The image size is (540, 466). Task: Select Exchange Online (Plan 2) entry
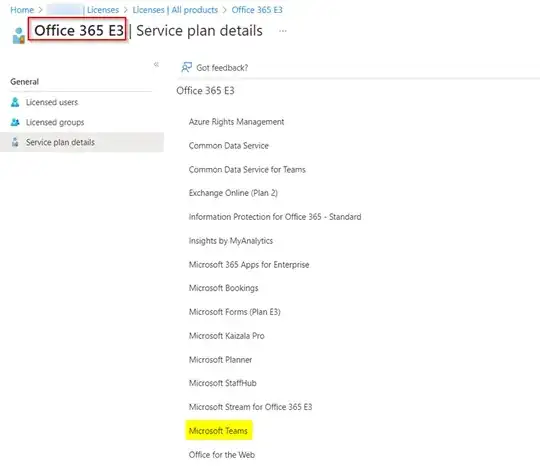click(x=233, y=193)
